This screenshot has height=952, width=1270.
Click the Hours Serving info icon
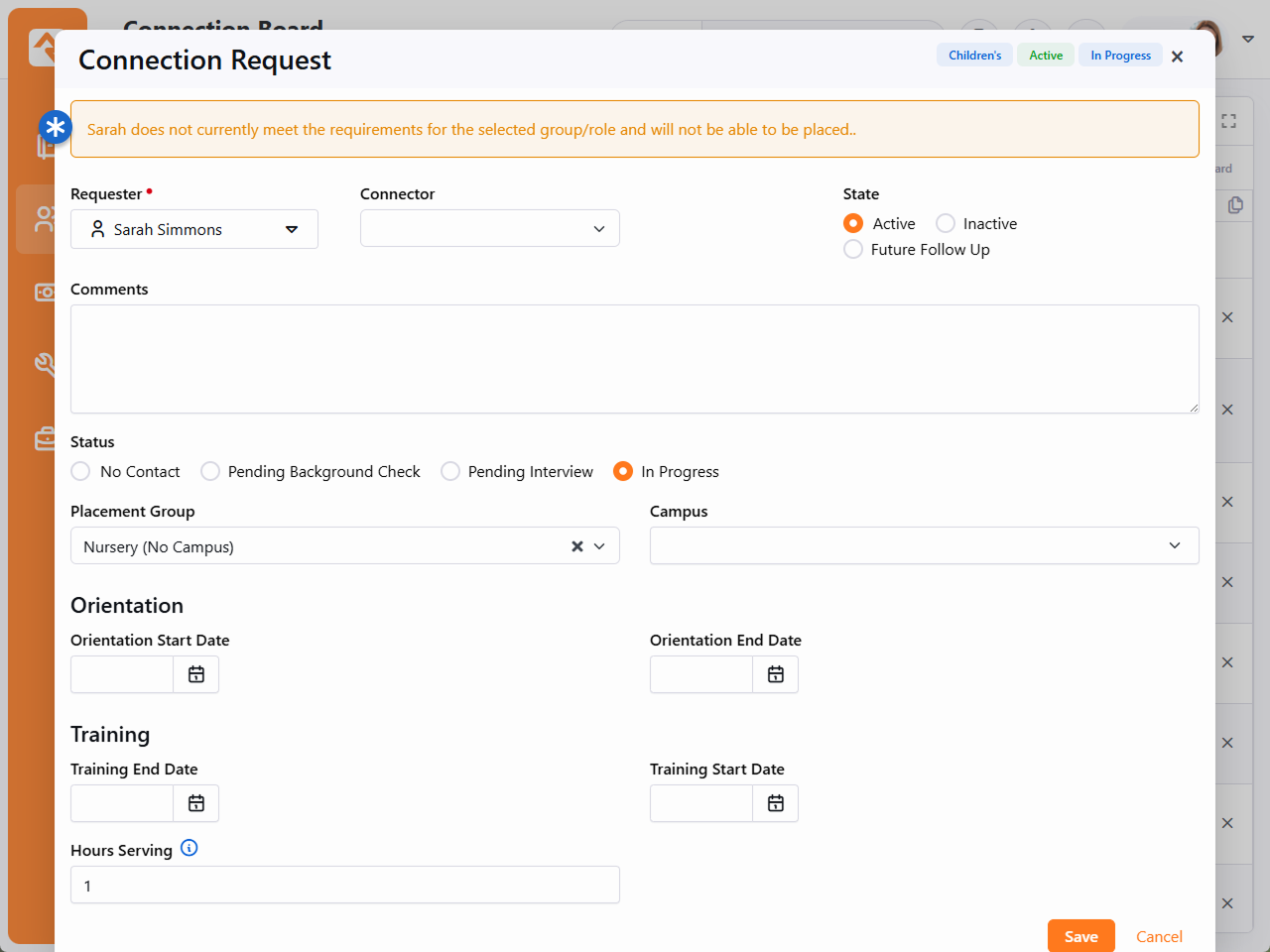(x=190, y=848)
